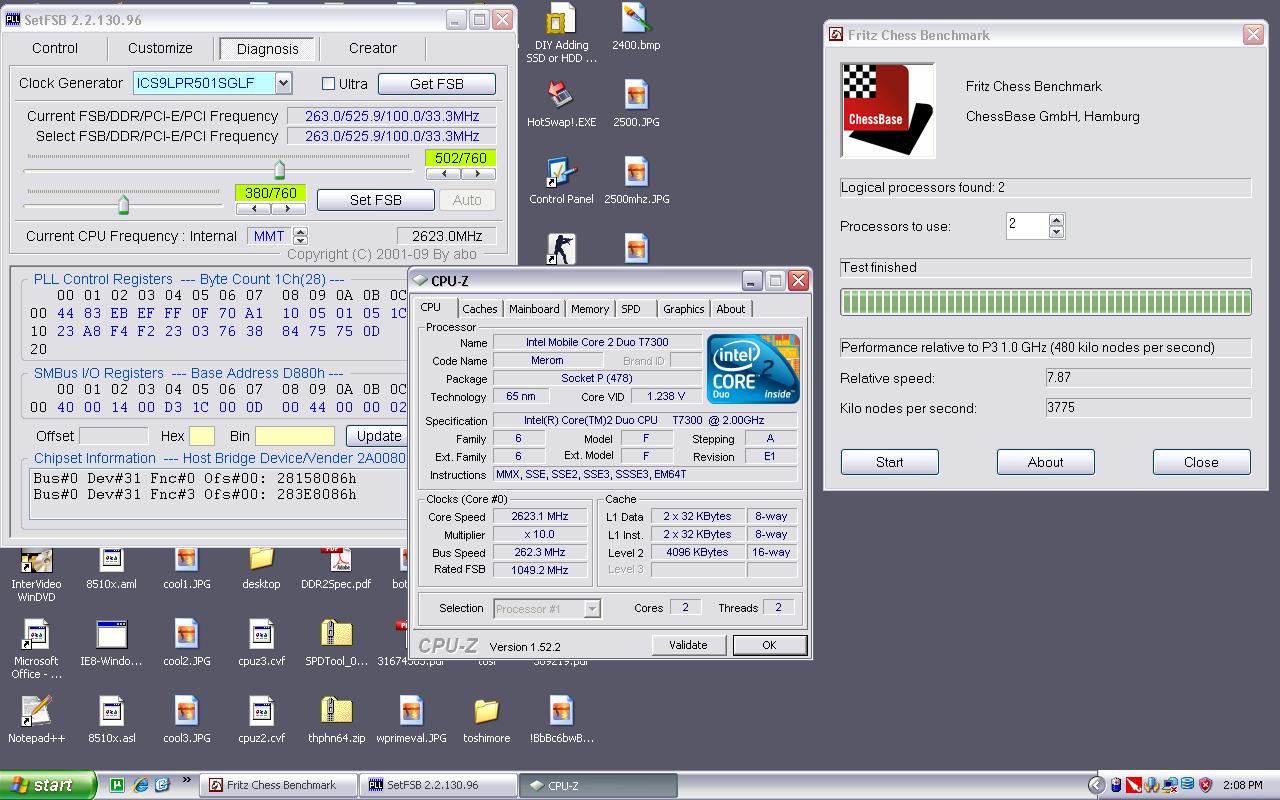This screenshot has width=1280, height=800.
Task: Open the Windows start button
Action: [48, 785]
